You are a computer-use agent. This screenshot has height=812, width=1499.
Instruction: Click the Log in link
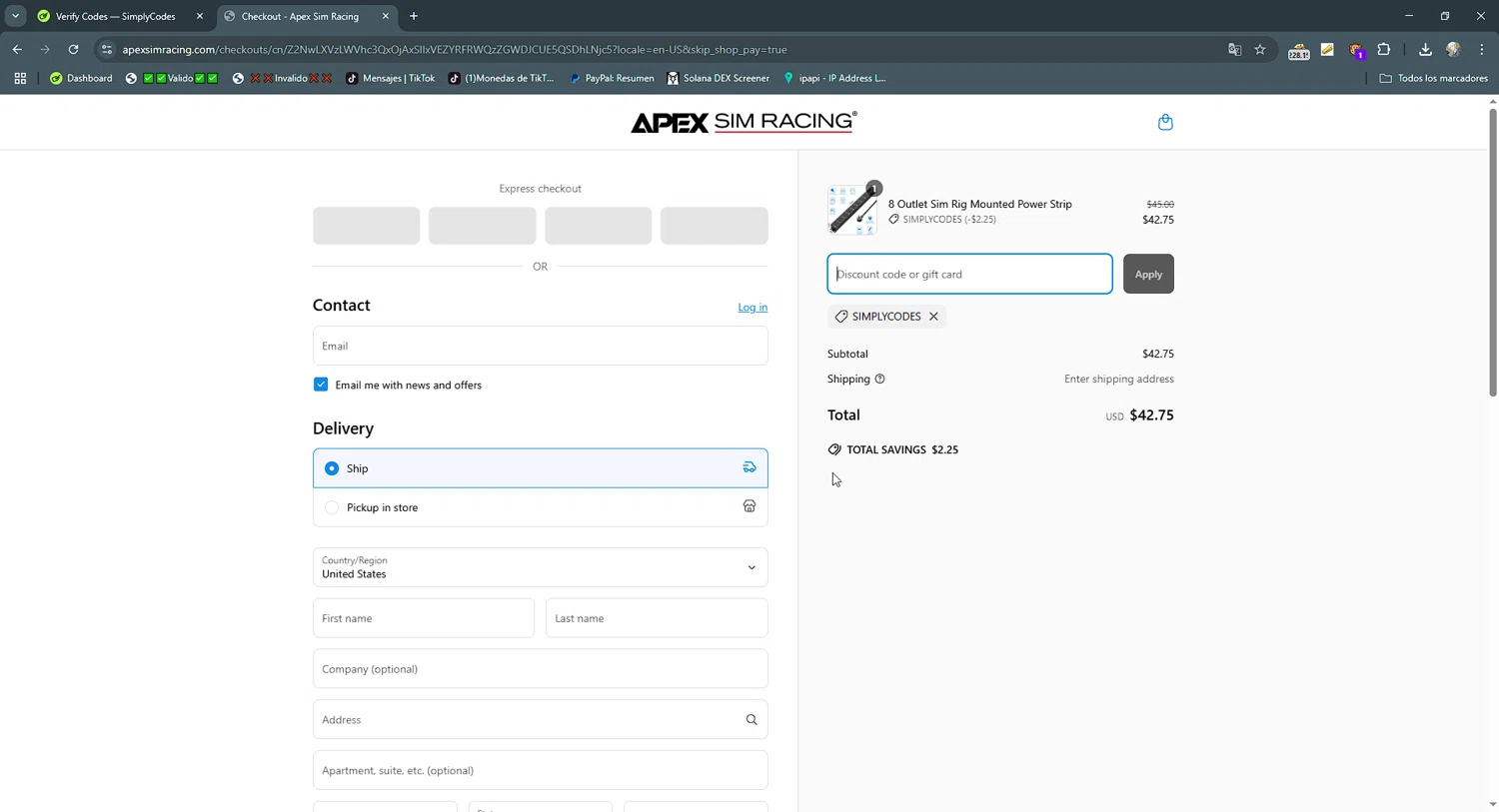tap(752, 308)
